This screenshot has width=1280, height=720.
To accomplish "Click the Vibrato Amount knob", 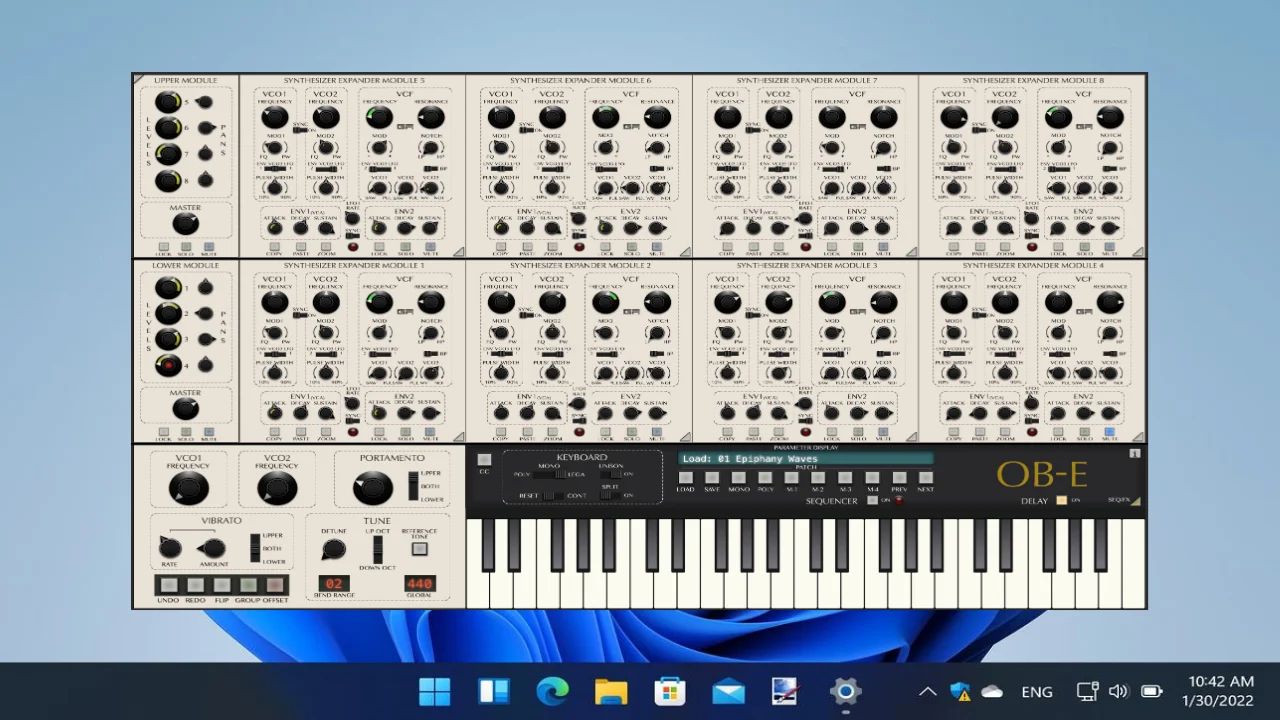I will pyautogui.click(x=212, y=548).
